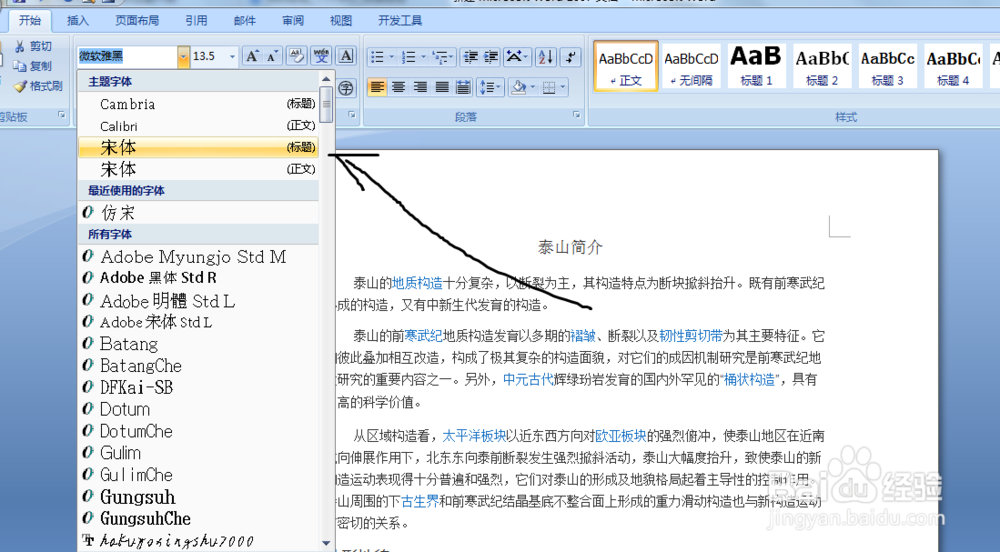Apply the 标题 1 (Heading 1) style

coord(756,67)
